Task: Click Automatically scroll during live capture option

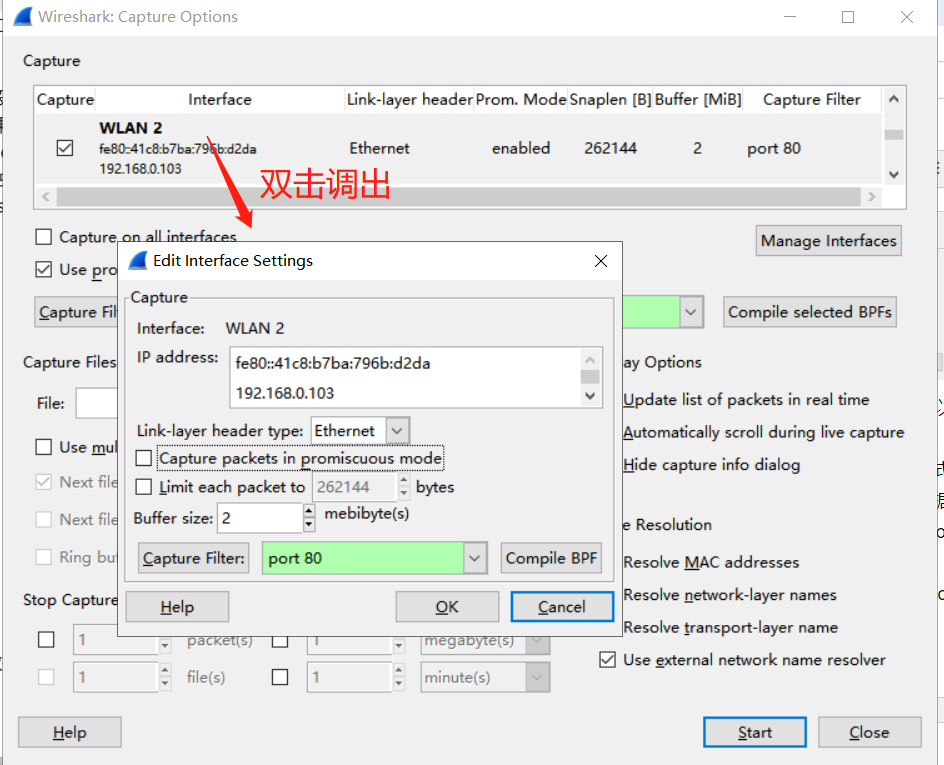Action: [763, 432]
